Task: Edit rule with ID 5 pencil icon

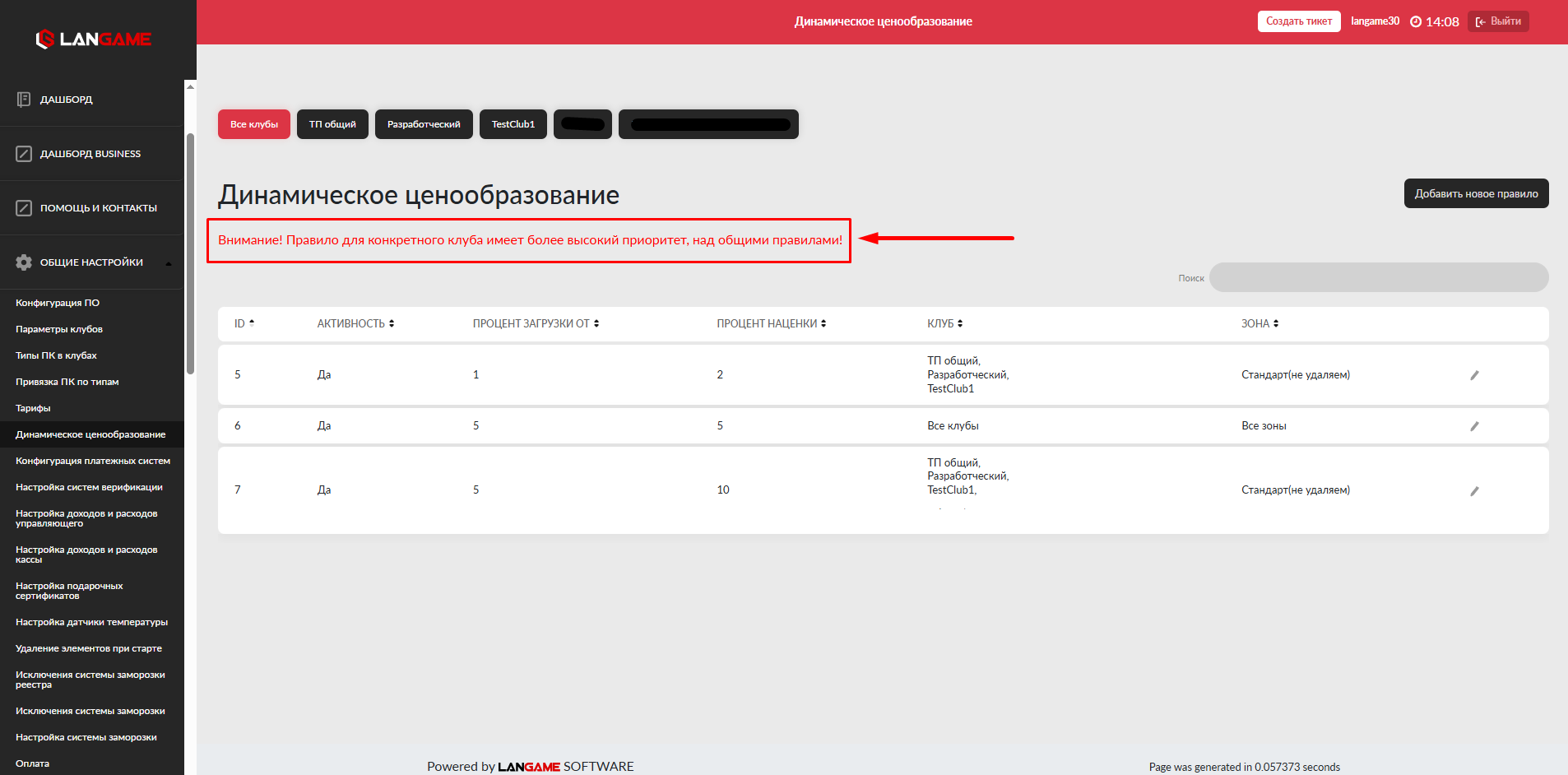Action: [x=1474, y=375]
